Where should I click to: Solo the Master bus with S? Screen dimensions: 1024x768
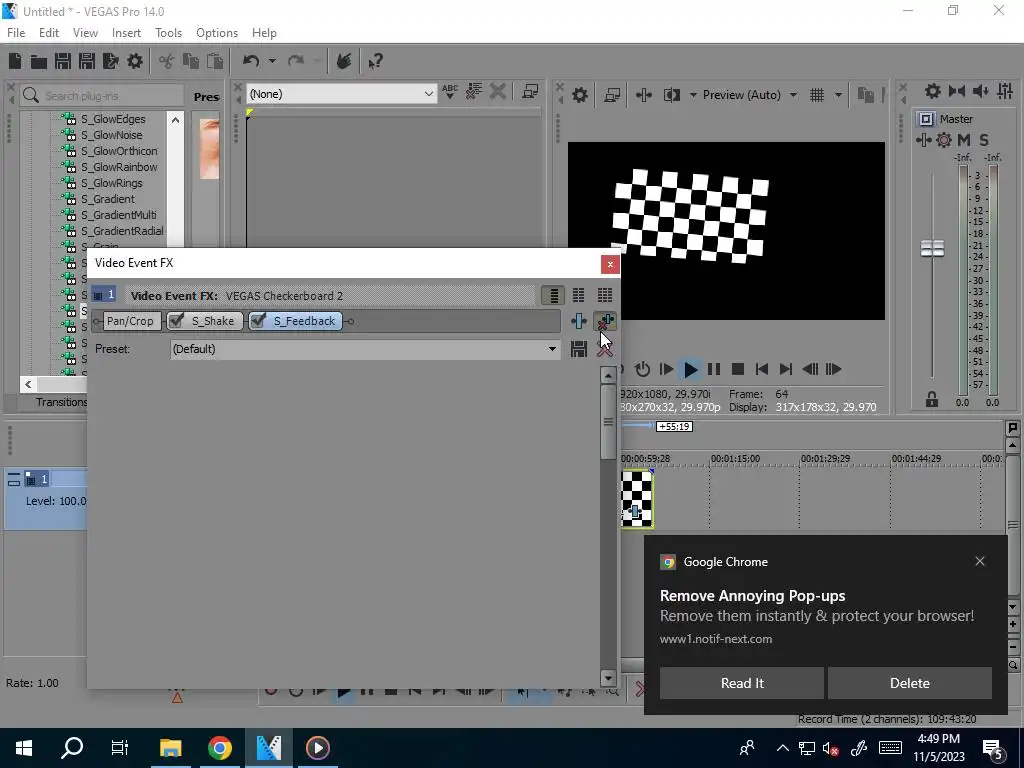984,140
